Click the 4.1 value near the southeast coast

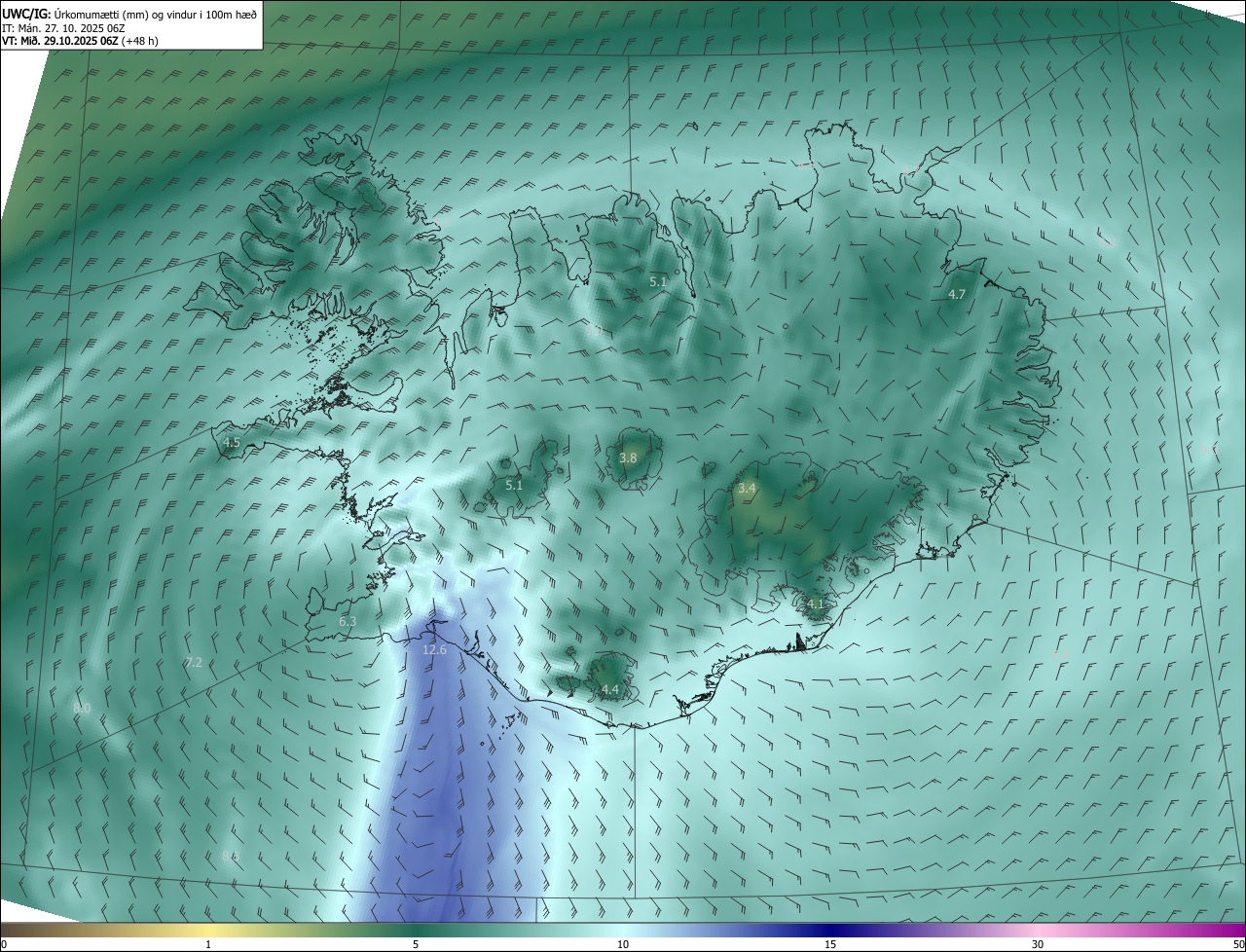(816, 604)
